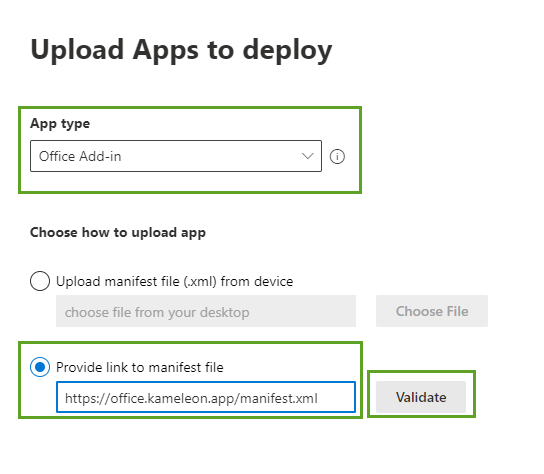The width and height of the screenshot is (544, 474).
Task: Click the App type label
Action: pyautogui.click(x=60, y=124)
